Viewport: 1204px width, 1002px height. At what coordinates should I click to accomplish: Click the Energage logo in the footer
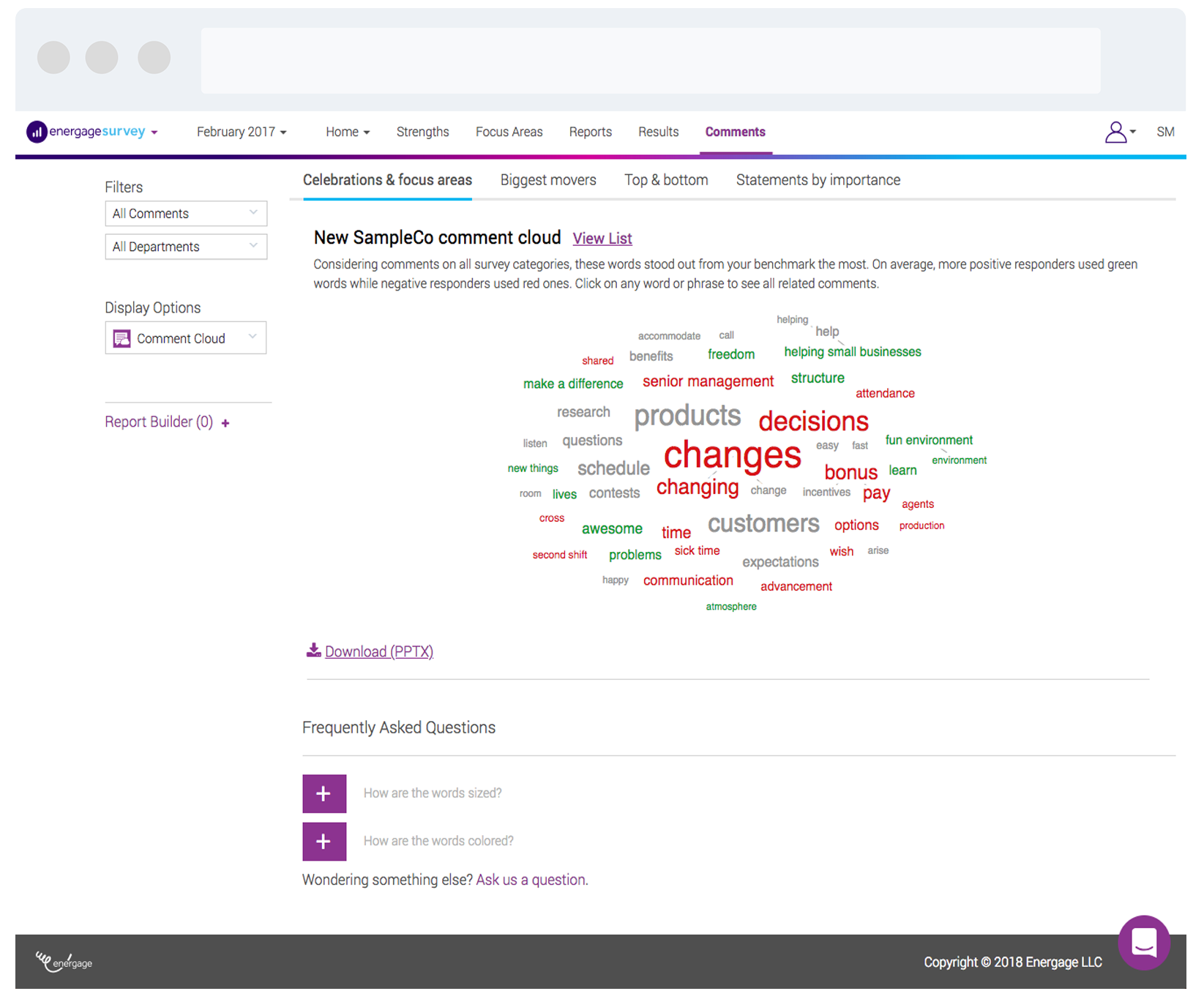coord(62,961)
